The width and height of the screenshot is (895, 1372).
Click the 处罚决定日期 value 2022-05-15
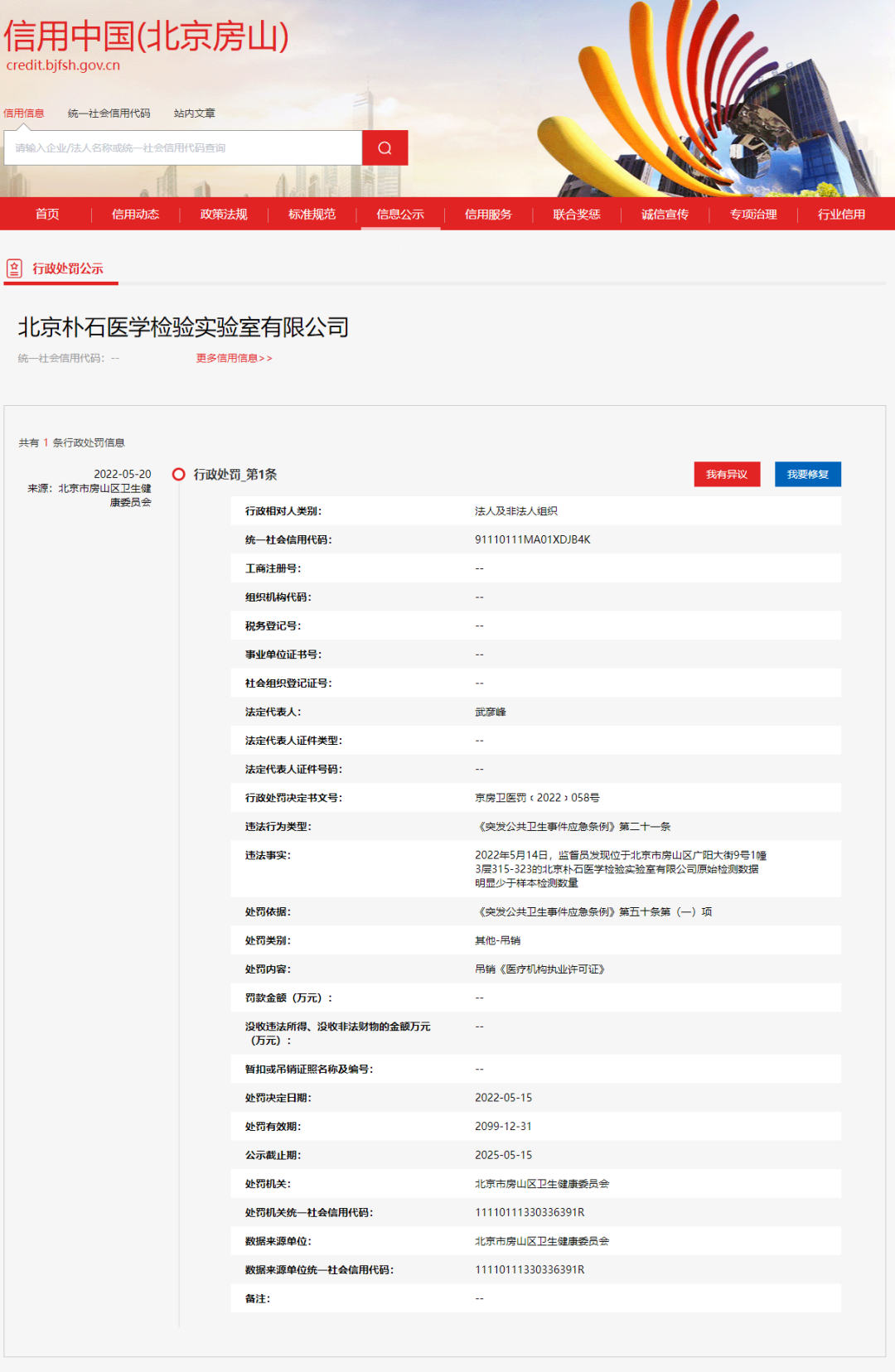(x=504, y=1098)
